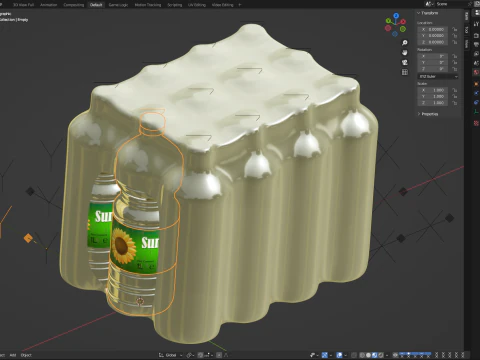Toggle the lock for Location X
The height and width of the screenshot is (360, 480).
coord(455,29)
